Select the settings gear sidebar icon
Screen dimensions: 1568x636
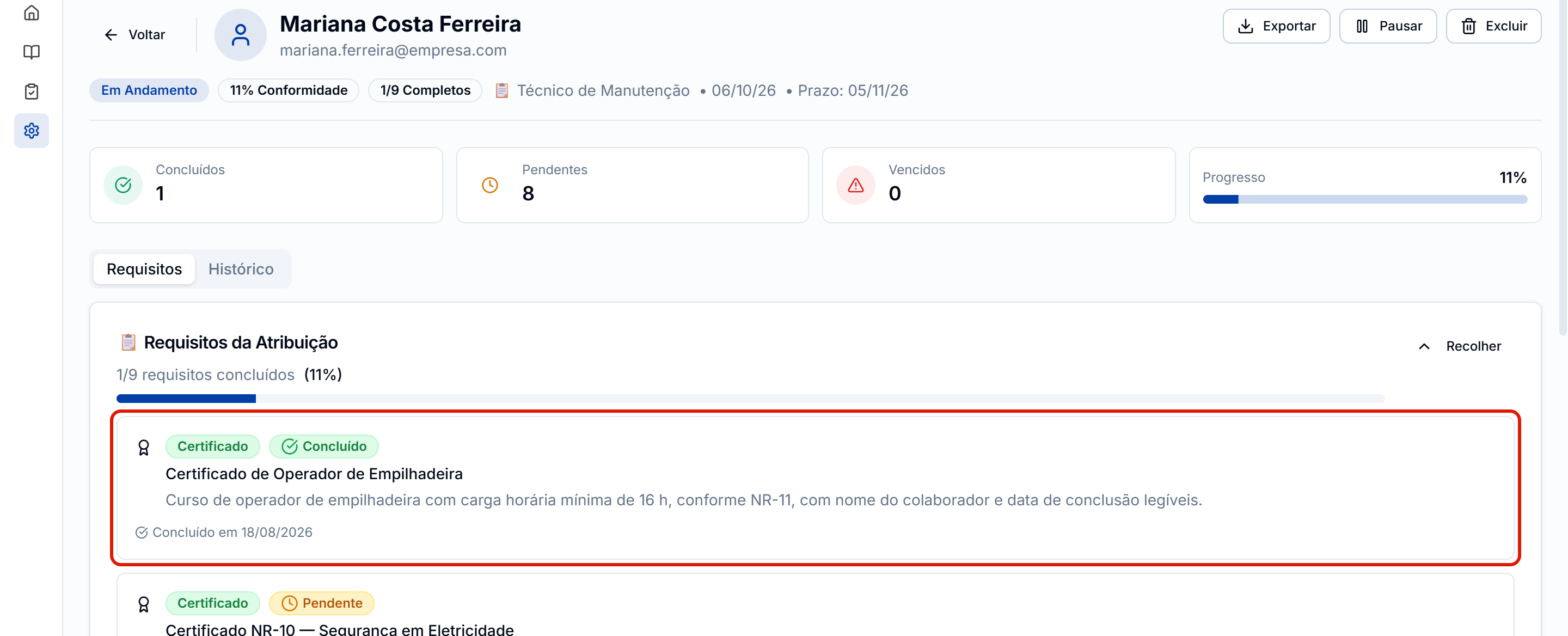click(32, 130)
